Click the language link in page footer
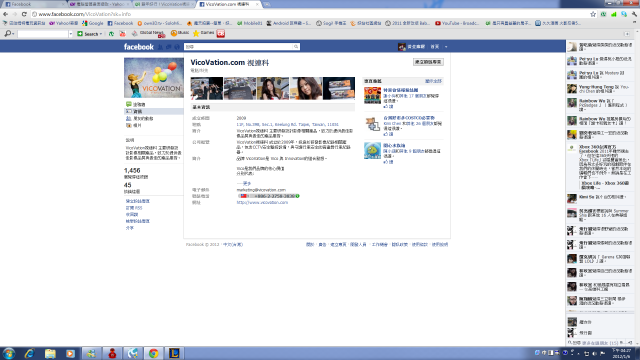The height and width of the screenshot is (360, 640). click(x=233, y=244)
